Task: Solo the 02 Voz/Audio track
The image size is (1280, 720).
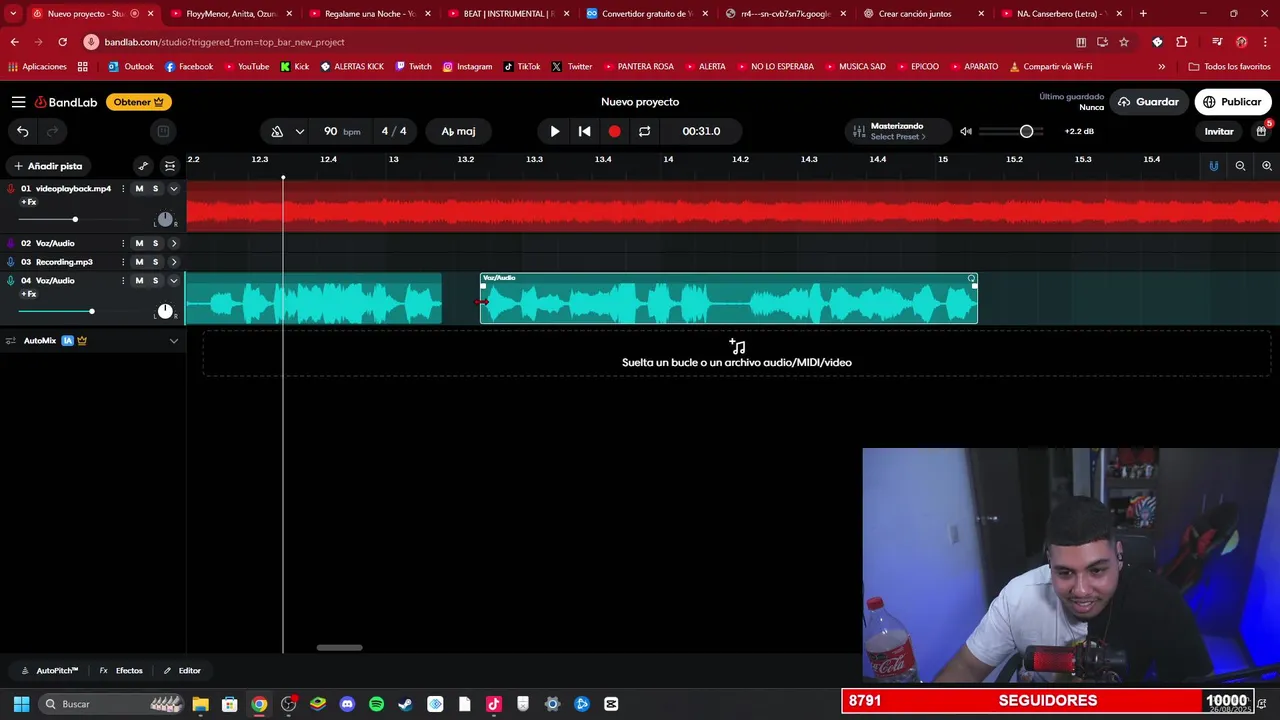Action: click(x=155, y=243)
